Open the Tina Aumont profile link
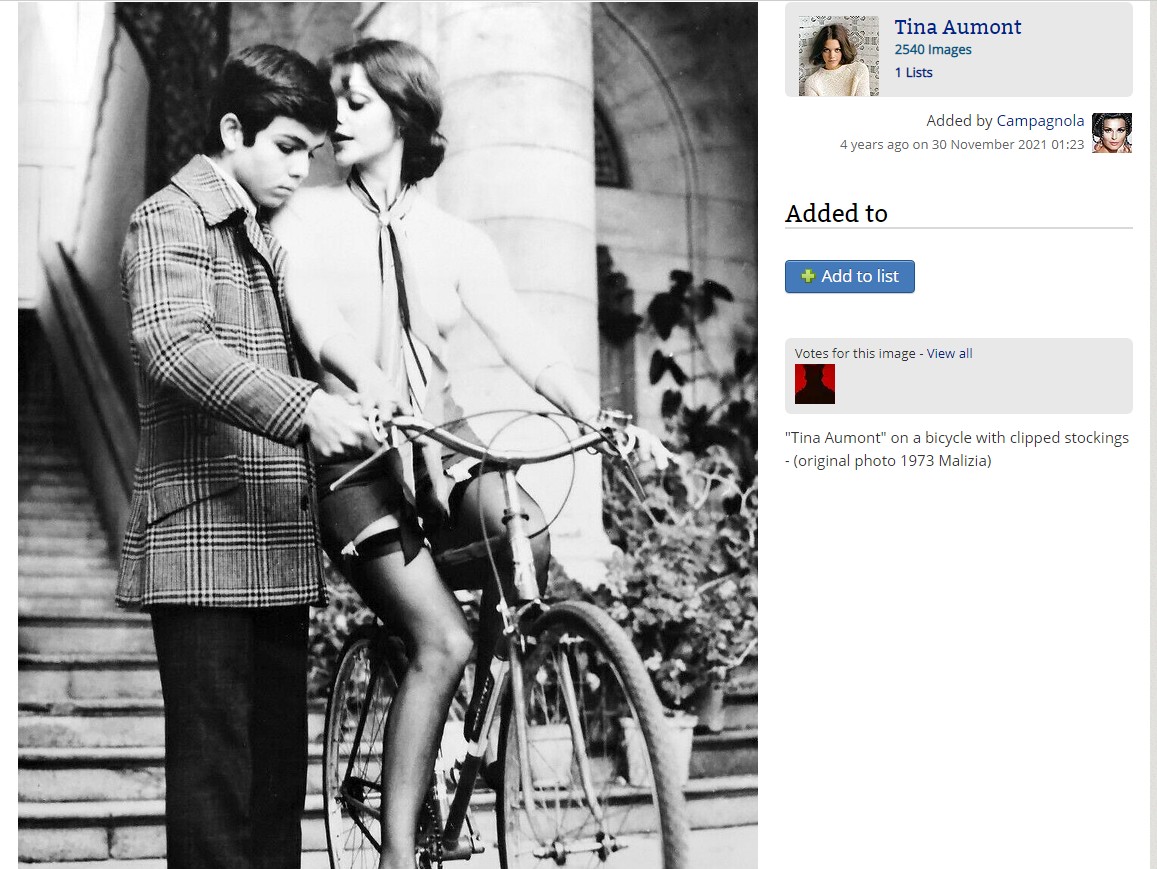Screen dimensions: 1157x869 [957, 27]
